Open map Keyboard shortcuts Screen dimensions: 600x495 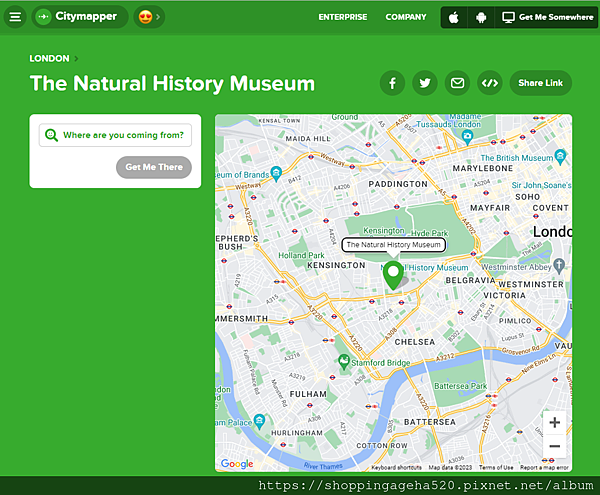pos(396,467)
